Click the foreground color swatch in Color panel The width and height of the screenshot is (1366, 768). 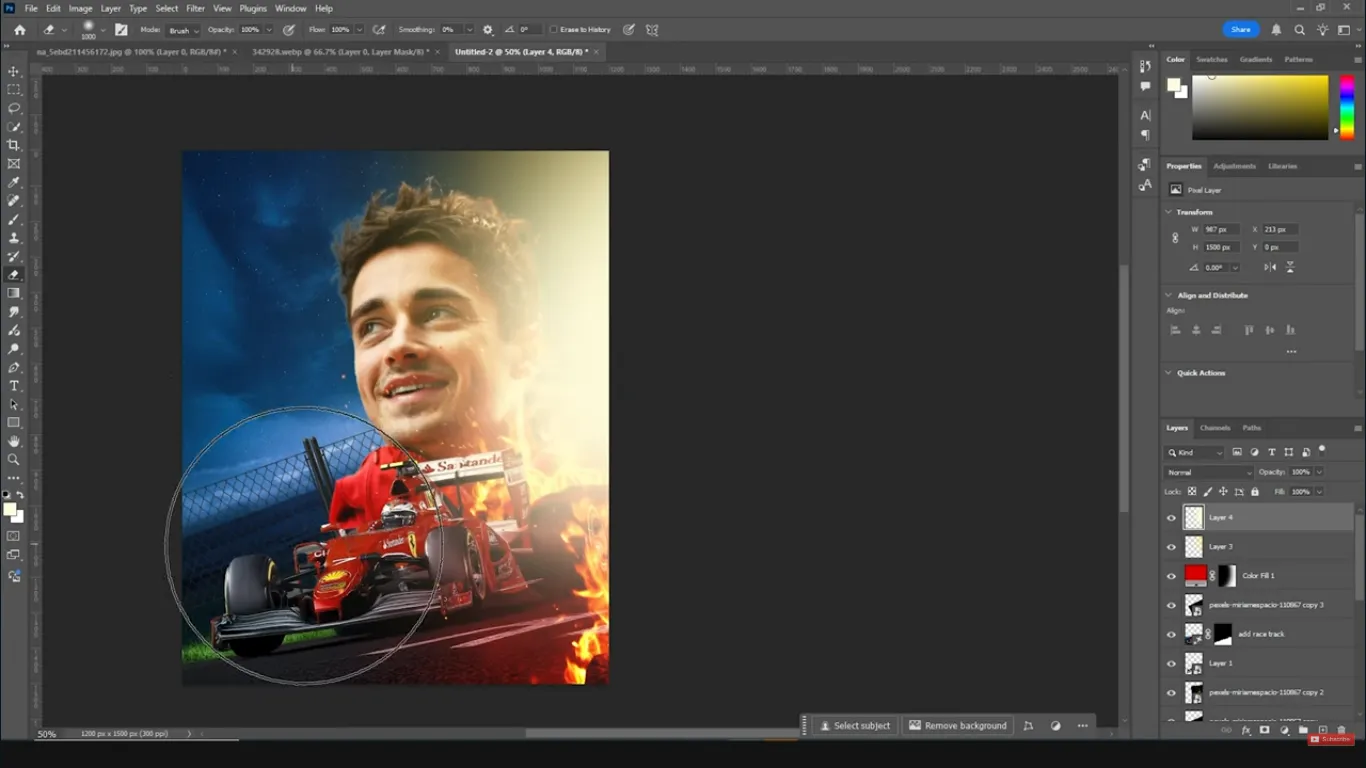tap(1174, 85)
